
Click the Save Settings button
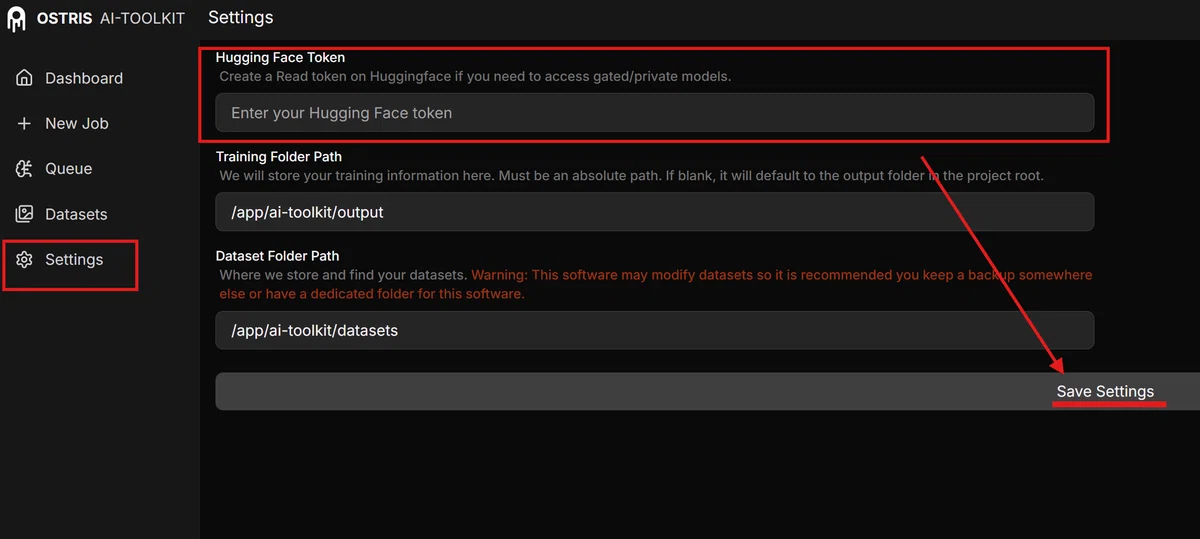tap(708, 391)
